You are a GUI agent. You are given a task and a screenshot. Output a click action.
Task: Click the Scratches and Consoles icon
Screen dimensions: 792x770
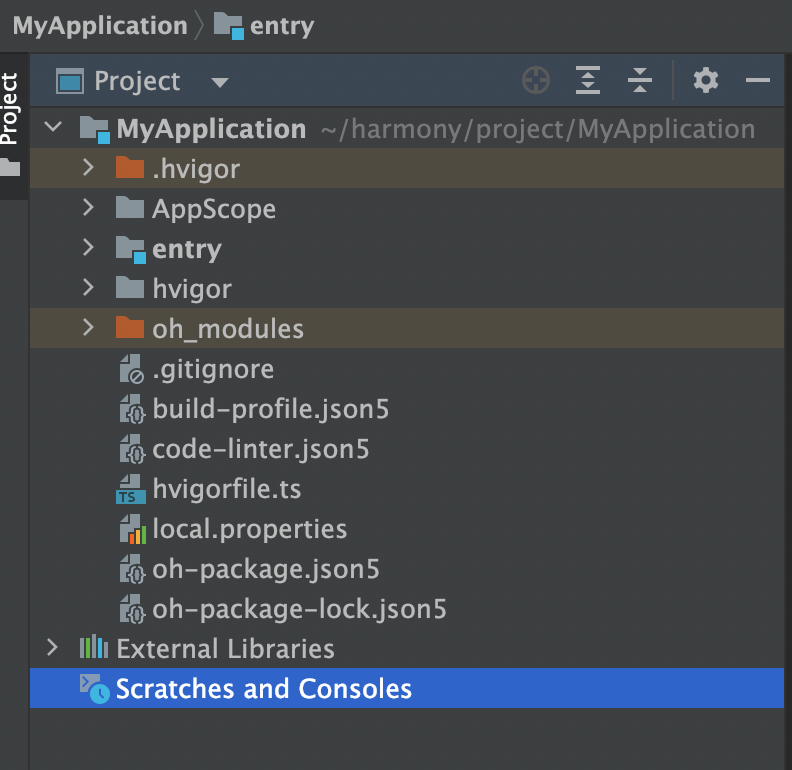[94, 688]
